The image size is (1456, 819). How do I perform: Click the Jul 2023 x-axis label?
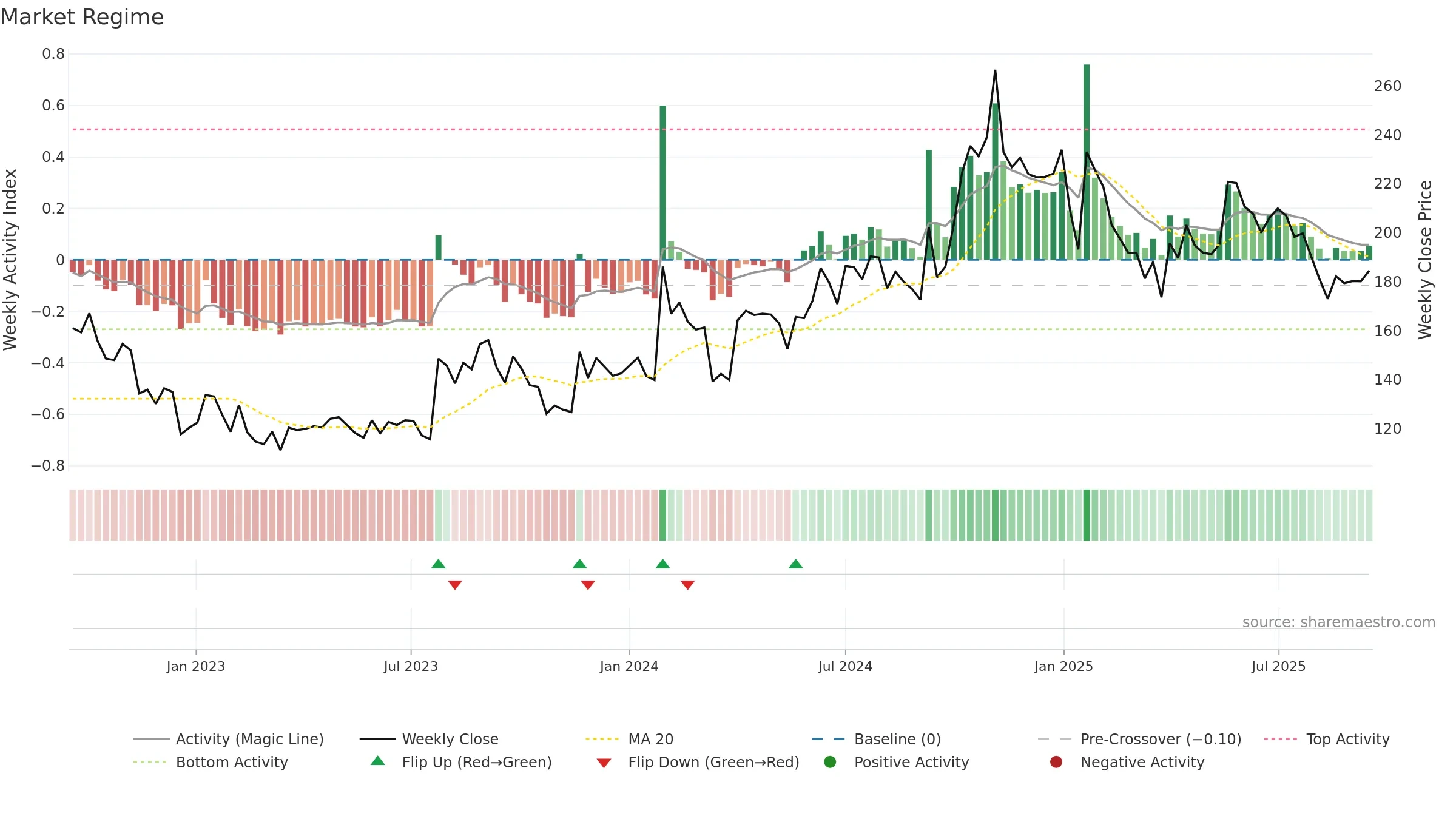pos(411,667)
